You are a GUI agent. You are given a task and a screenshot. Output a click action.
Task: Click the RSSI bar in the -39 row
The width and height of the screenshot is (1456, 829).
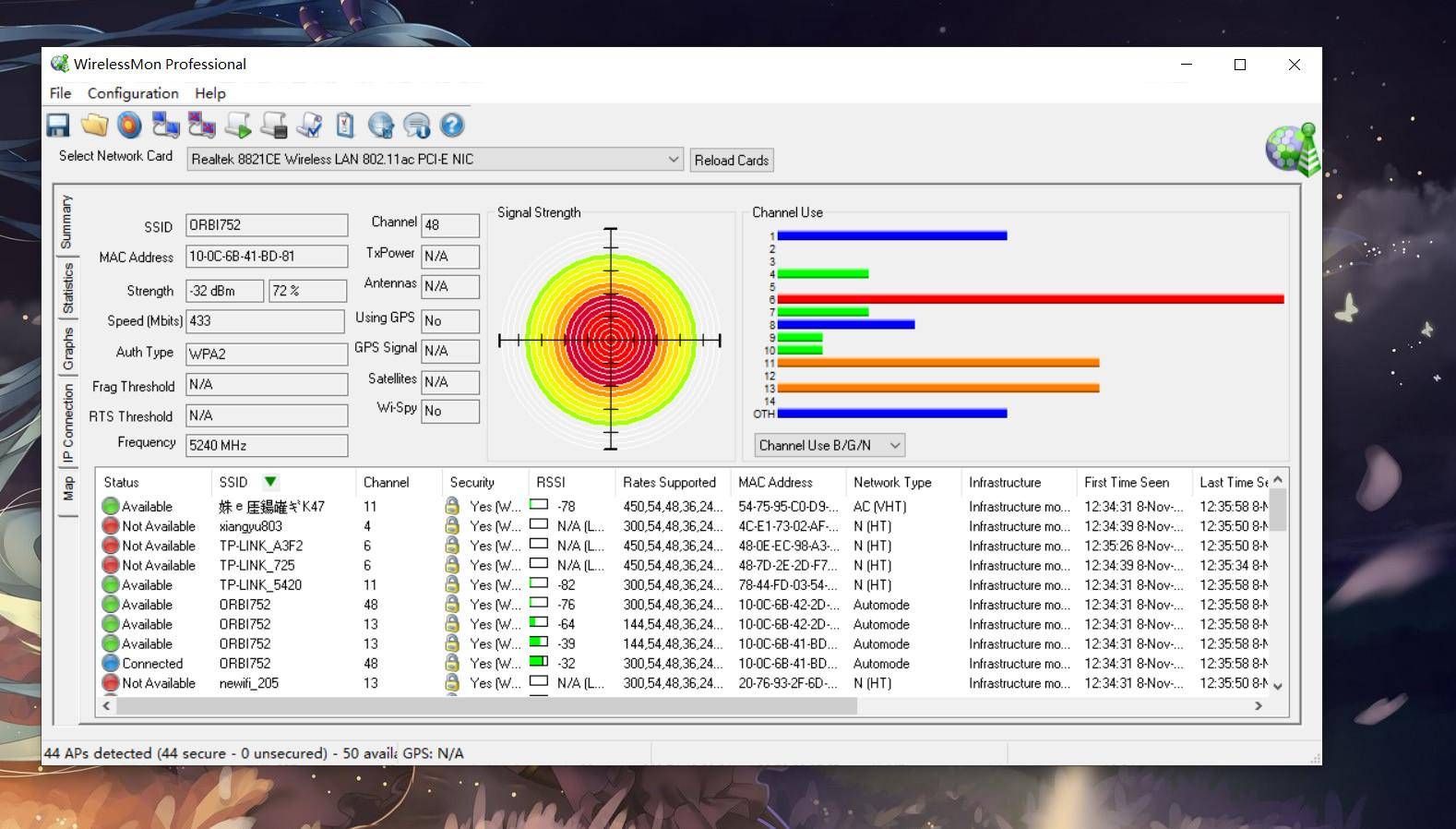539,643
